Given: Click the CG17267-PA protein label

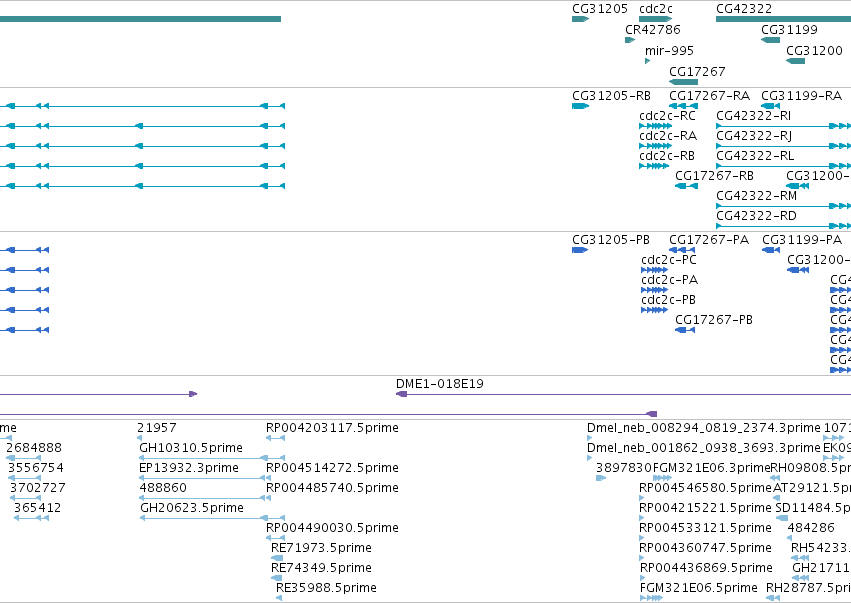Looking at the screenshot, I should [709, 239].
